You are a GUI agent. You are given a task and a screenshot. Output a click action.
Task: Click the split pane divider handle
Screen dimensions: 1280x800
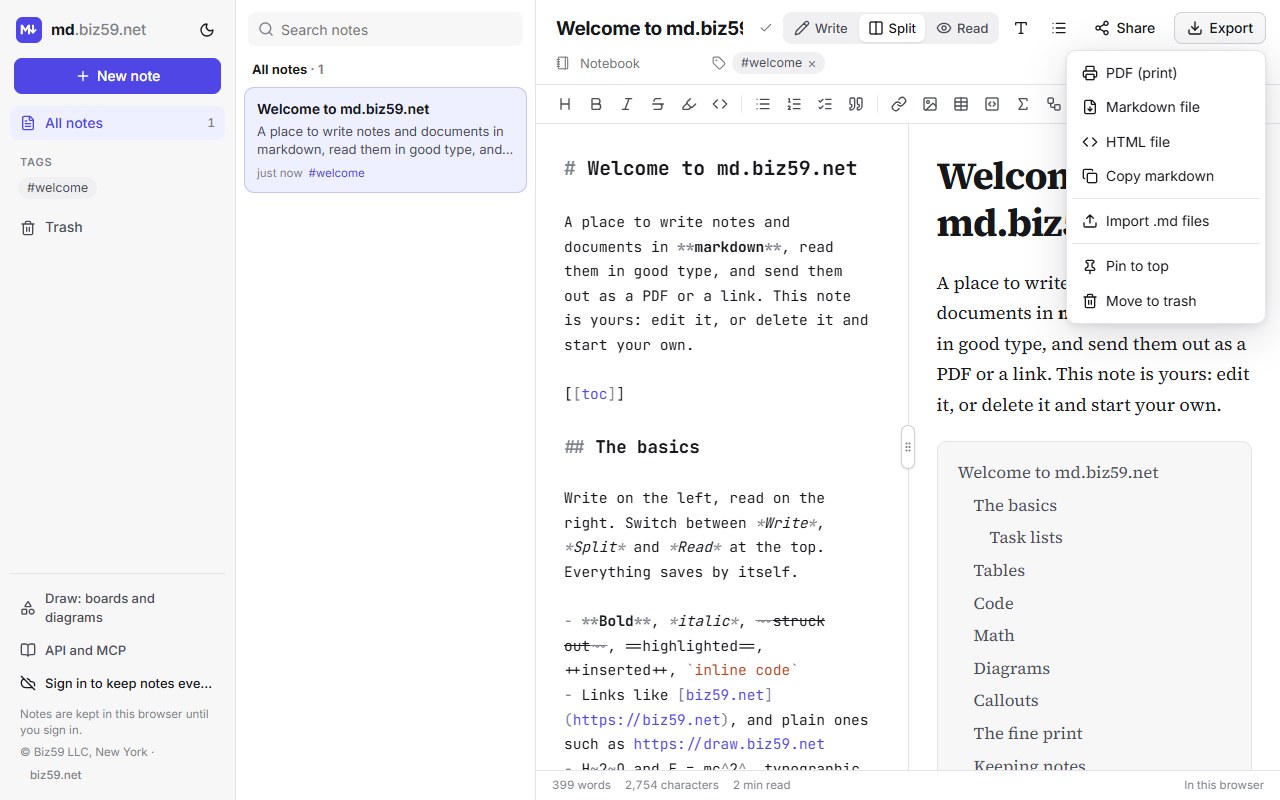pyautogui.click(x=908, y=447)
